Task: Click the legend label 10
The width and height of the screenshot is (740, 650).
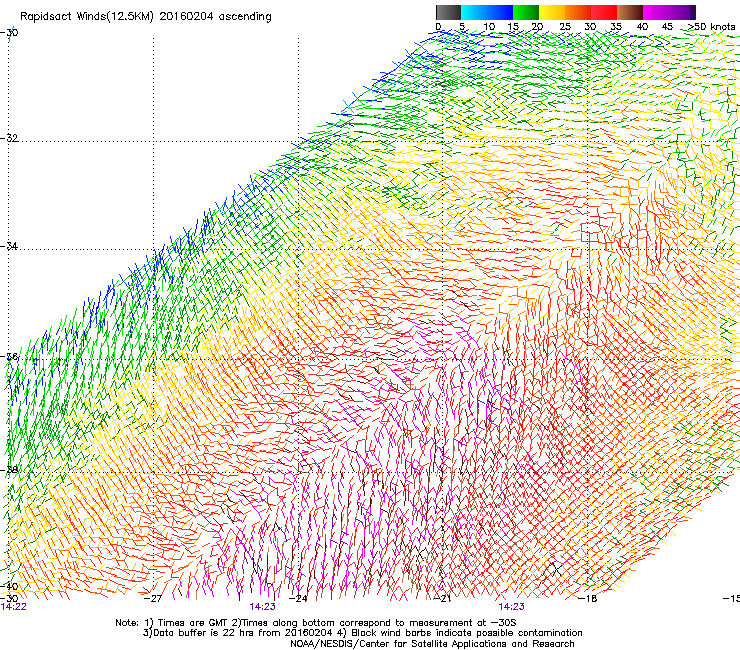Action: [x=489, y=26]
